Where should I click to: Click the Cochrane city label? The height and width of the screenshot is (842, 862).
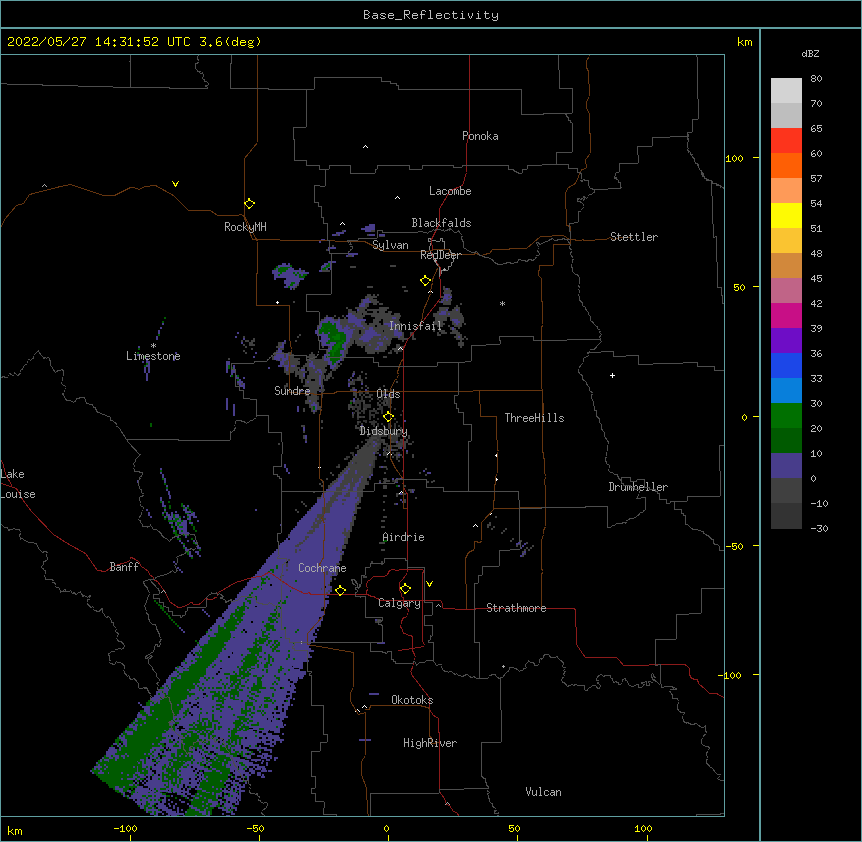322,568
